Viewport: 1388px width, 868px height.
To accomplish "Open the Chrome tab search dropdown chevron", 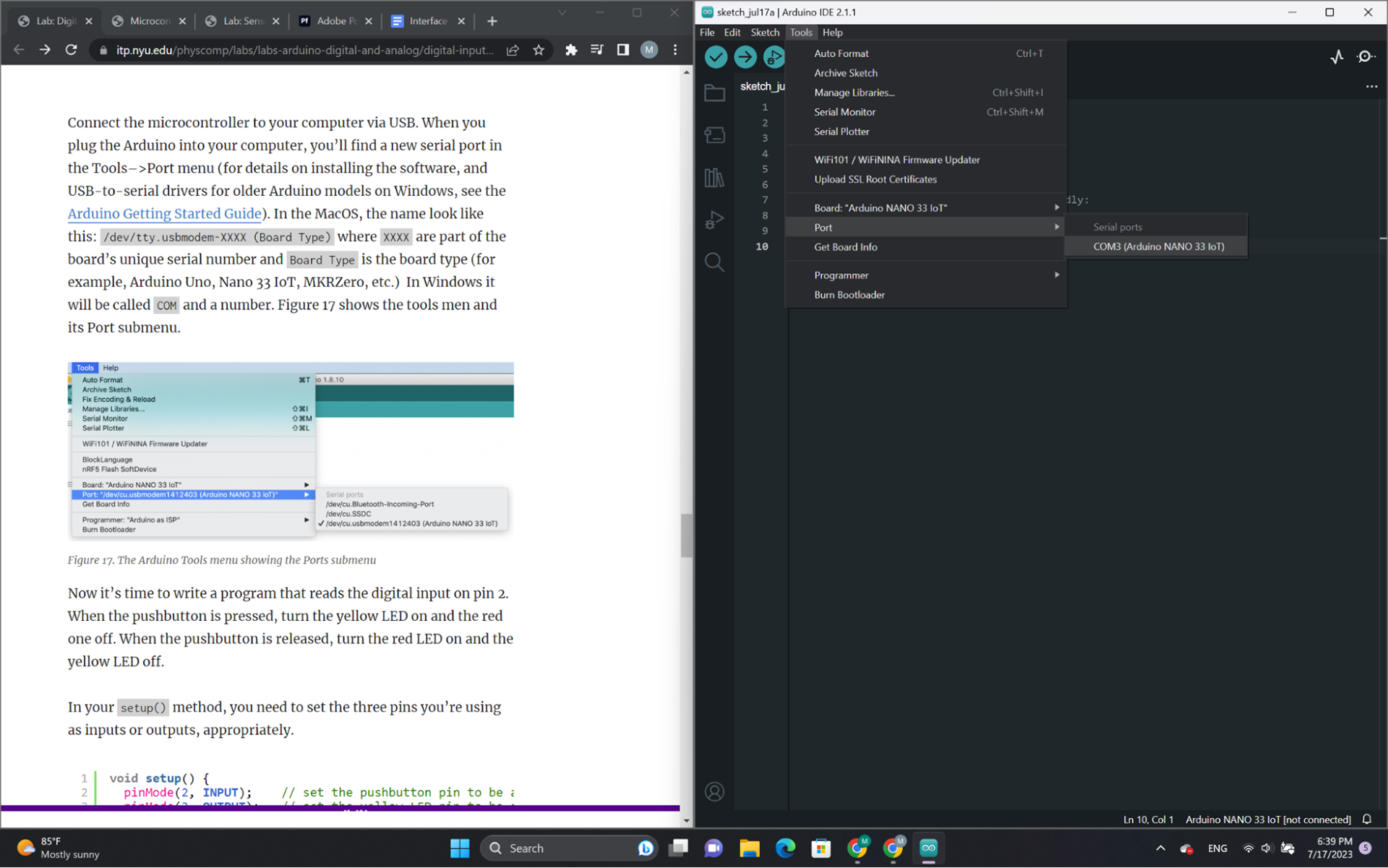I will (562, 13).
